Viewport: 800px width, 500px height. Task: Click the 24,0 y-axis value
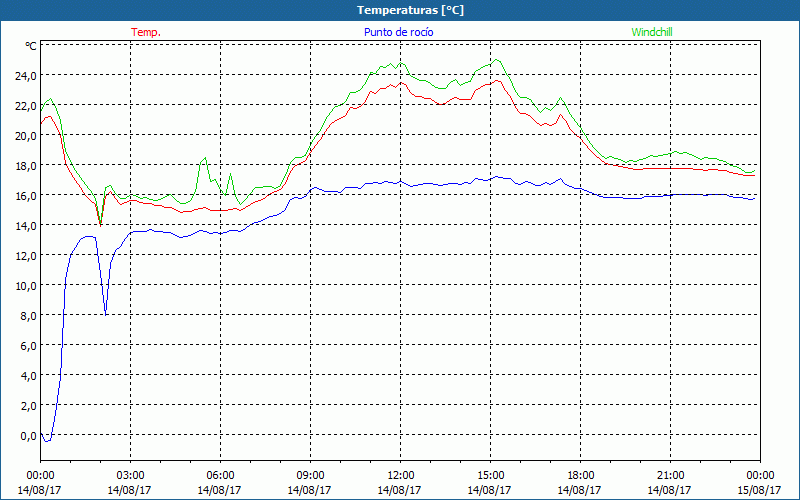tap(27, 76)
